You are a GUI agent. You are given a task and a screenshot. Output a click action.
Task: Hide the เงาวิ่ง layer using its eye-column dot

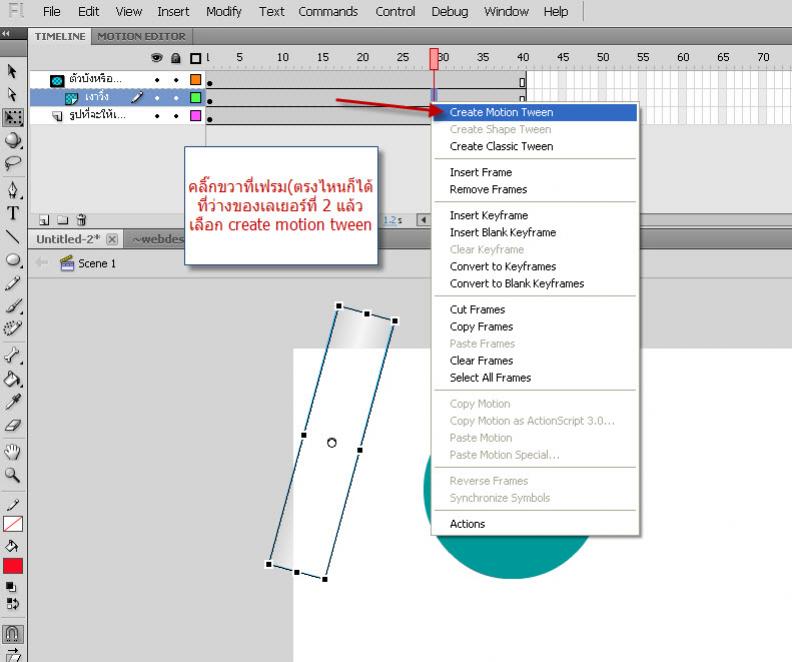(157, 97)
